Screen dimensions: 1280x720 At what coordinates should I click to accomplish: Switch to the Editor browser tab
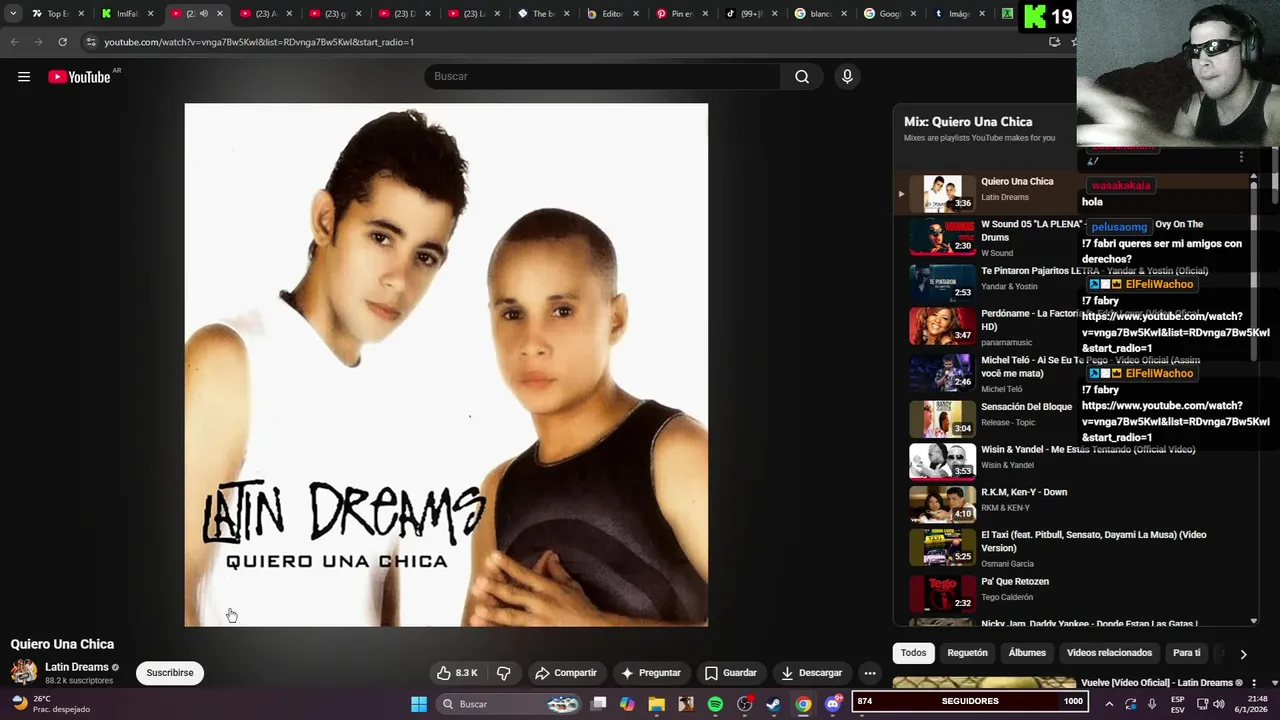(x=612, y=14)
